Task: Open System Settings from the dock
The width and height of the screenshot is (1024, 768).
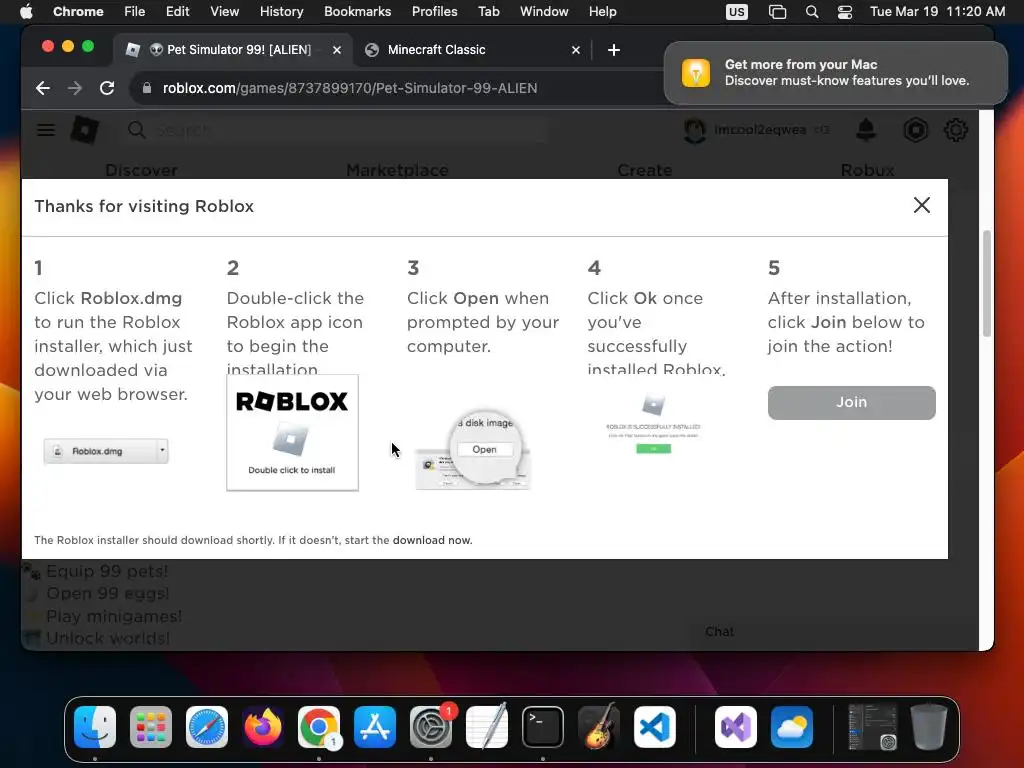Action: [x=431, y=727]
